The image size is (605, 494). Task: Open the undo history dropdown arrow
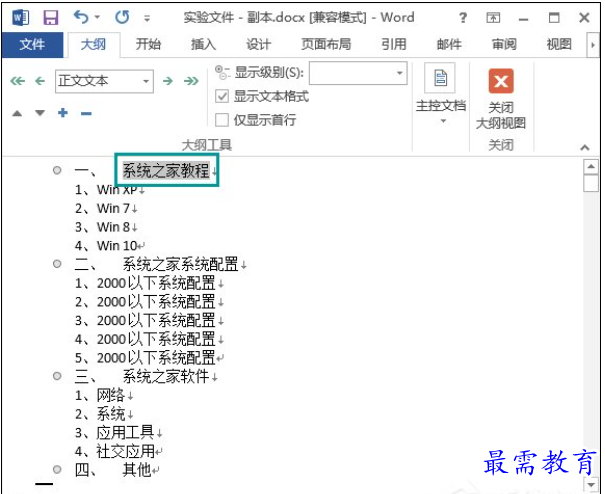click(97, 17)
